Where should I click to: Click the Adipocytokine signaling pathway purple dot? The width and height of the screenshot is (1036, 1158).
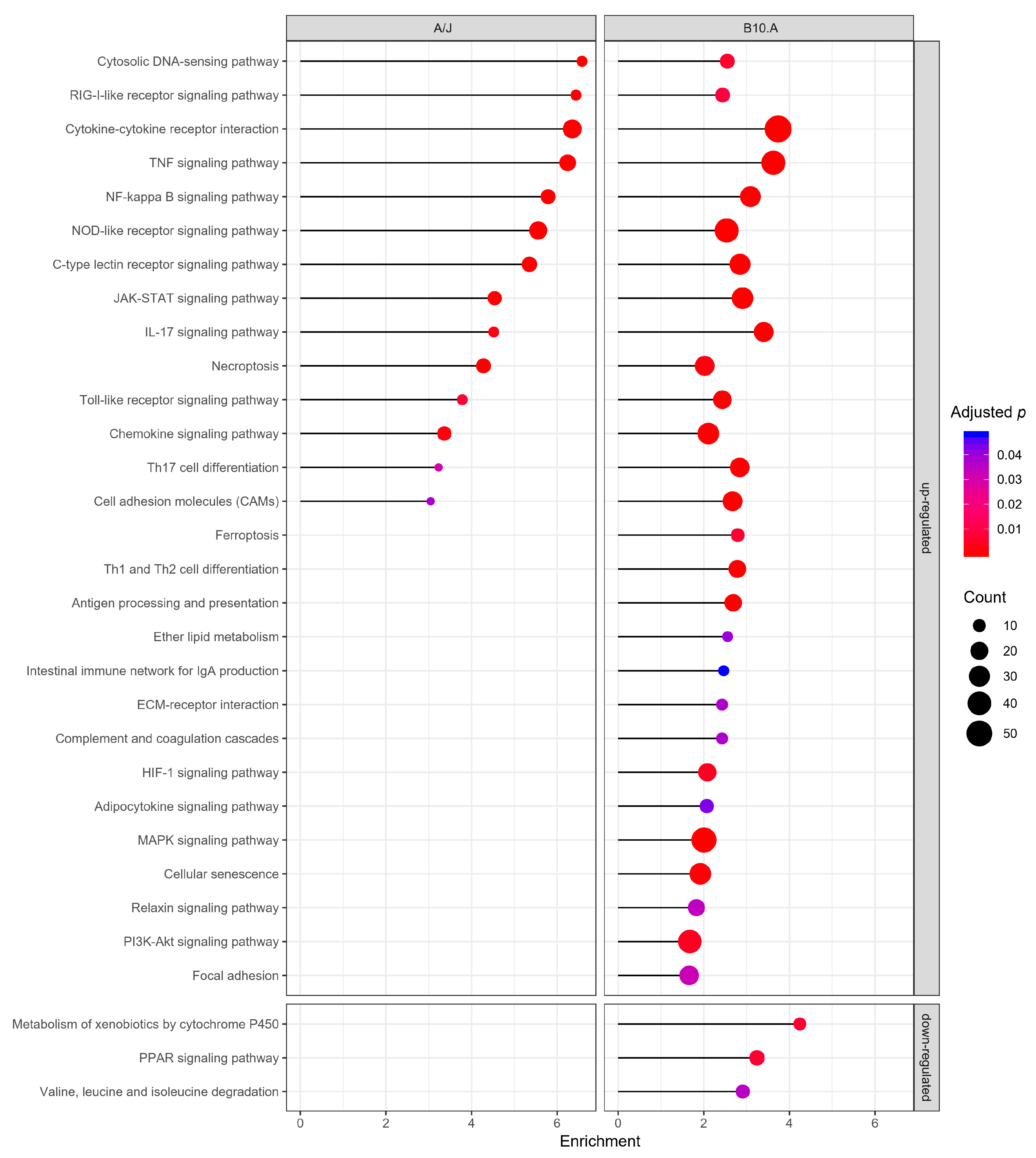tap(707, 806)
